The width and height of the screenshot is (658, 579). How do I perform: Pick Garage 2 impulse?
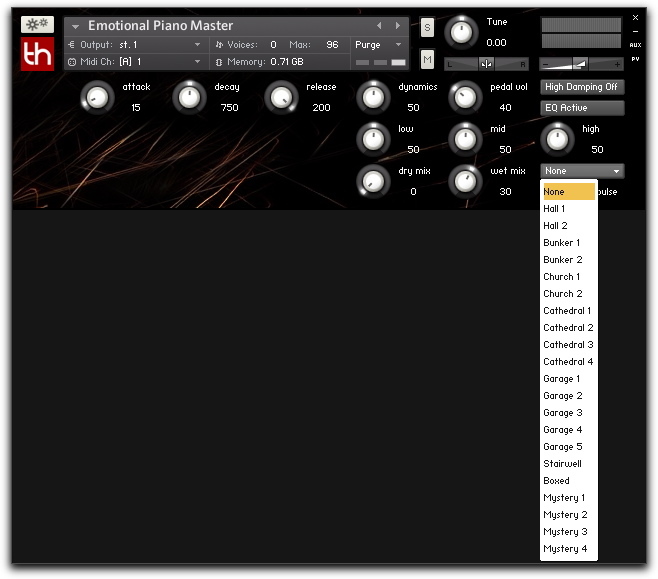coord(569,396)
